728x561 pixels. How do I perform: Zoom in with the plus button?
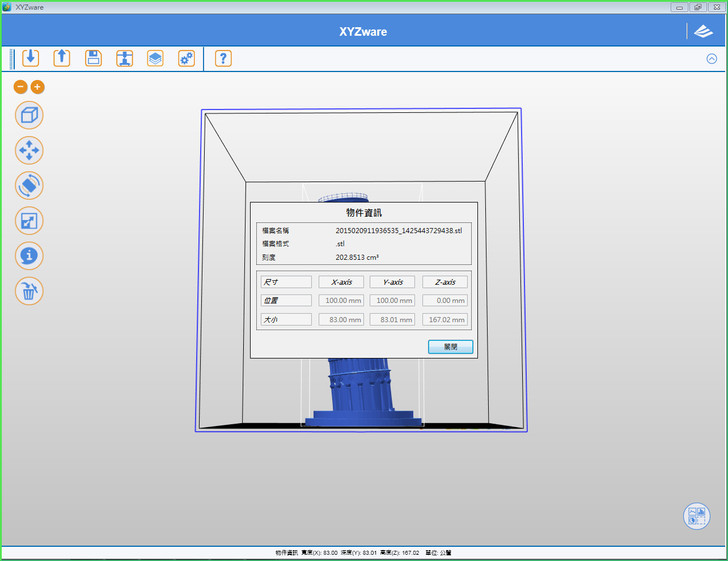[38, 87]
